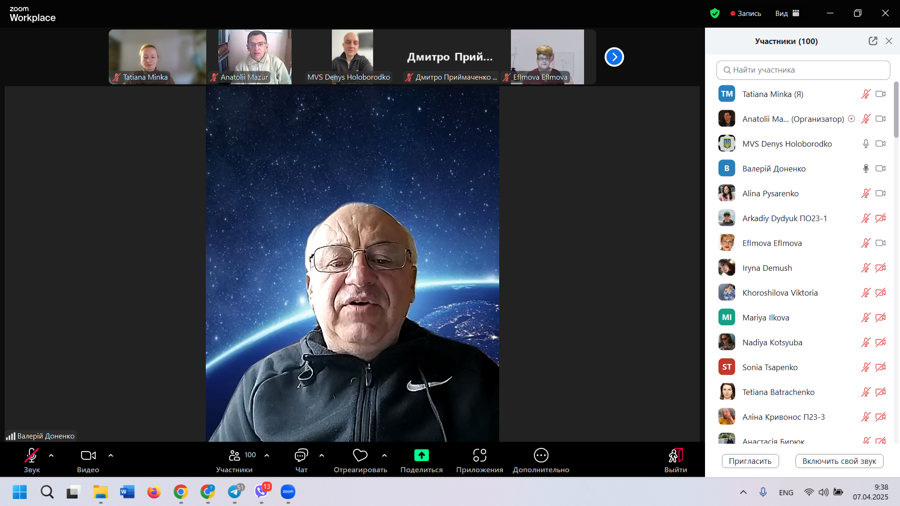This screenshot has width=900, height=506.
Task: Expand reactions arrow next to Отреагировать
Action: 384,456
